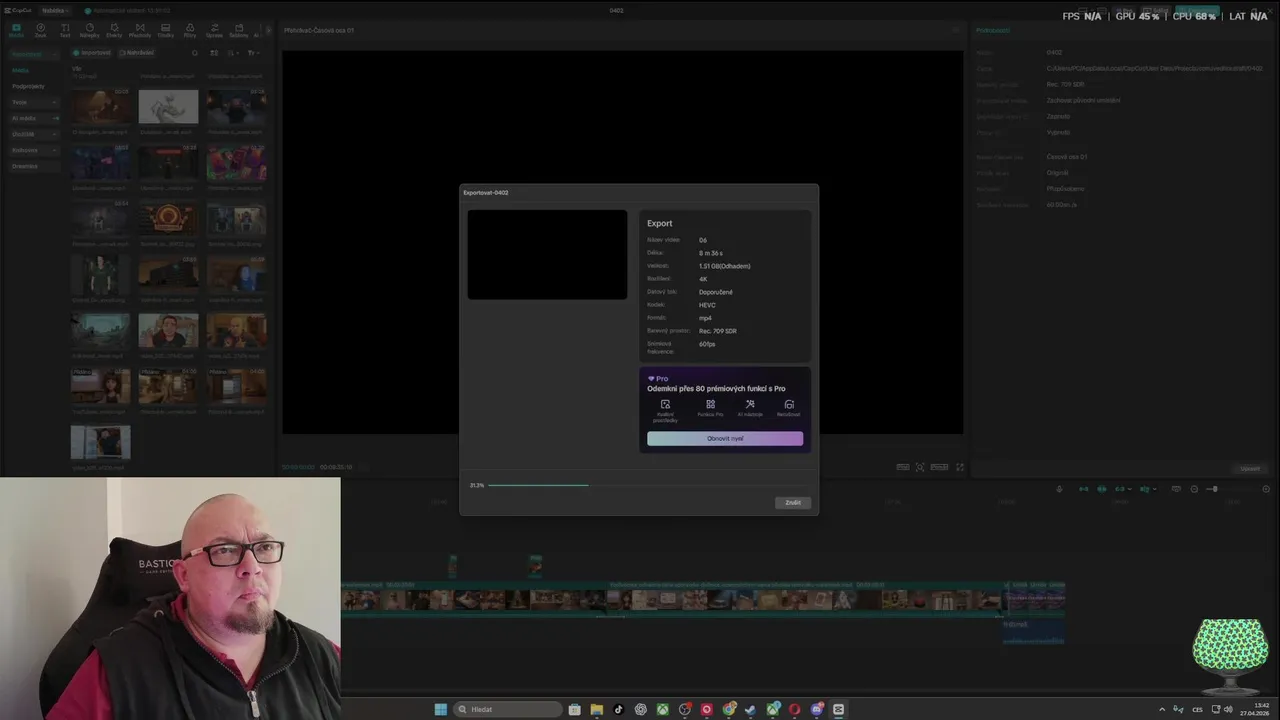Screen dimensions: 1280x720
Task: Open the Titulky captions tab
Action: click(x=165, y=30)
